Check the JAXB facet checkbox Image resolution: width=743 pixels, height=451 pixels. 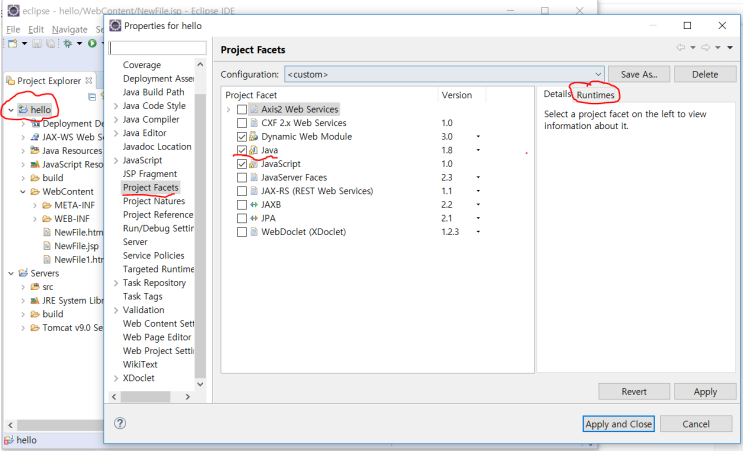242,205
